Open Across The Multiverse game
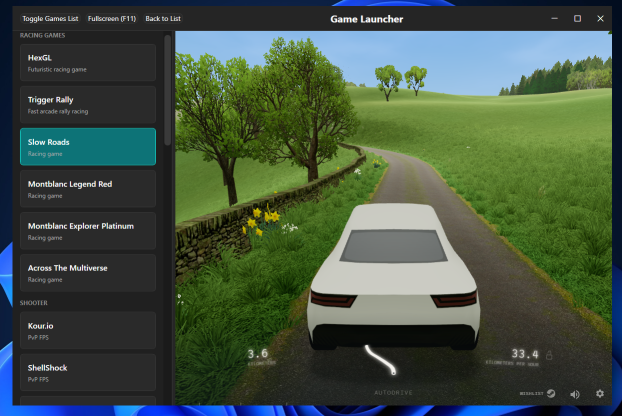Viewport: 622px width, 416px height. (x=88, y=273)
